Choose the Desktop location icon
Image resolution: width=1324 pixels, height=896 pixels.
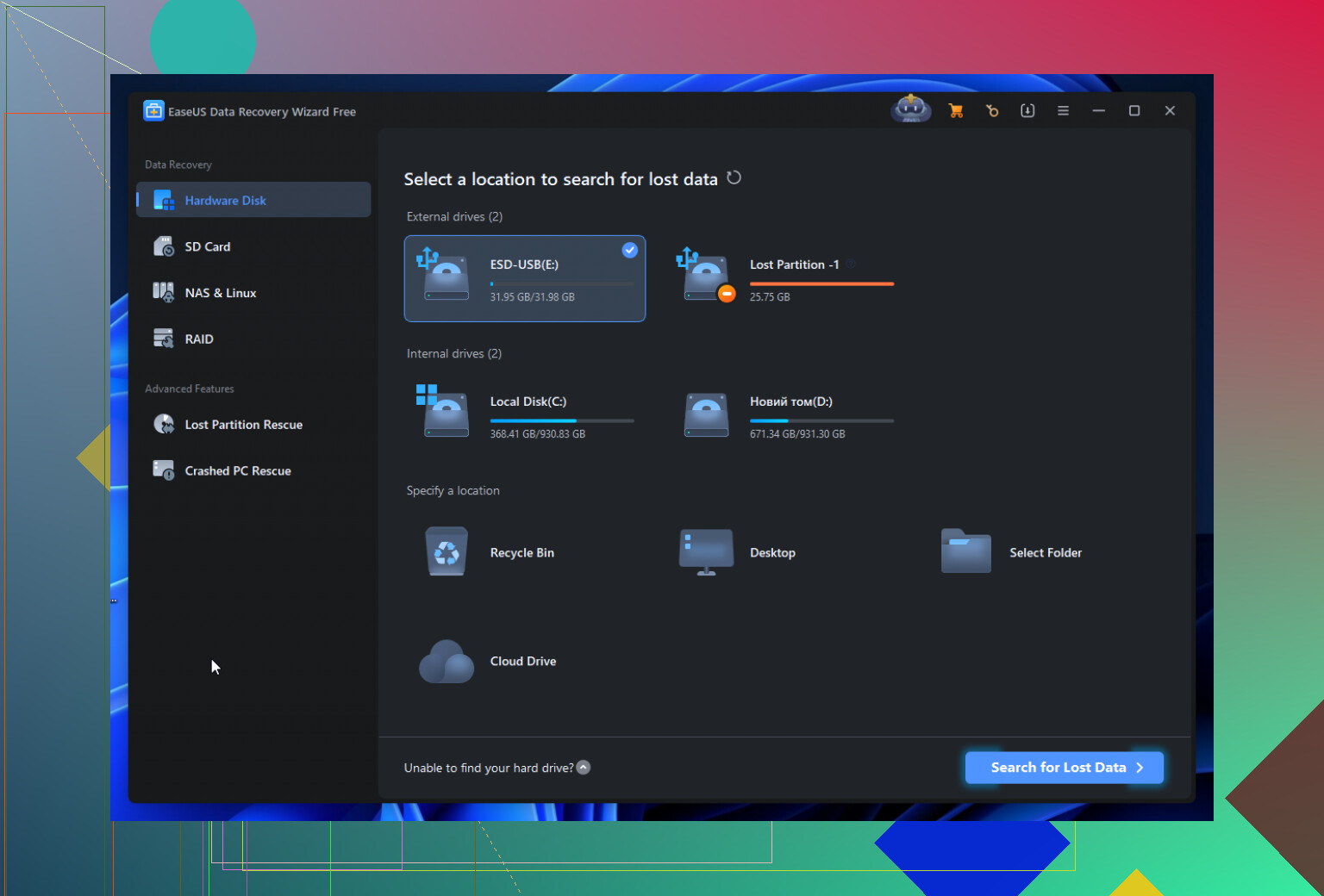pos(706,552)
